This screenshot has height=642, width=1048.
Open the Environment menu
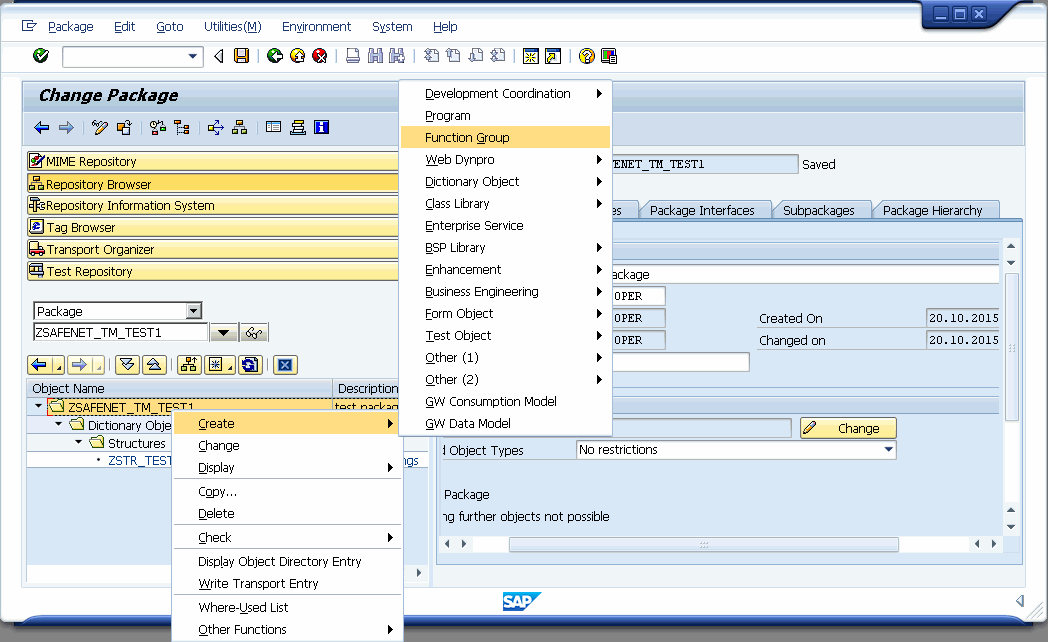pos(316,27)
